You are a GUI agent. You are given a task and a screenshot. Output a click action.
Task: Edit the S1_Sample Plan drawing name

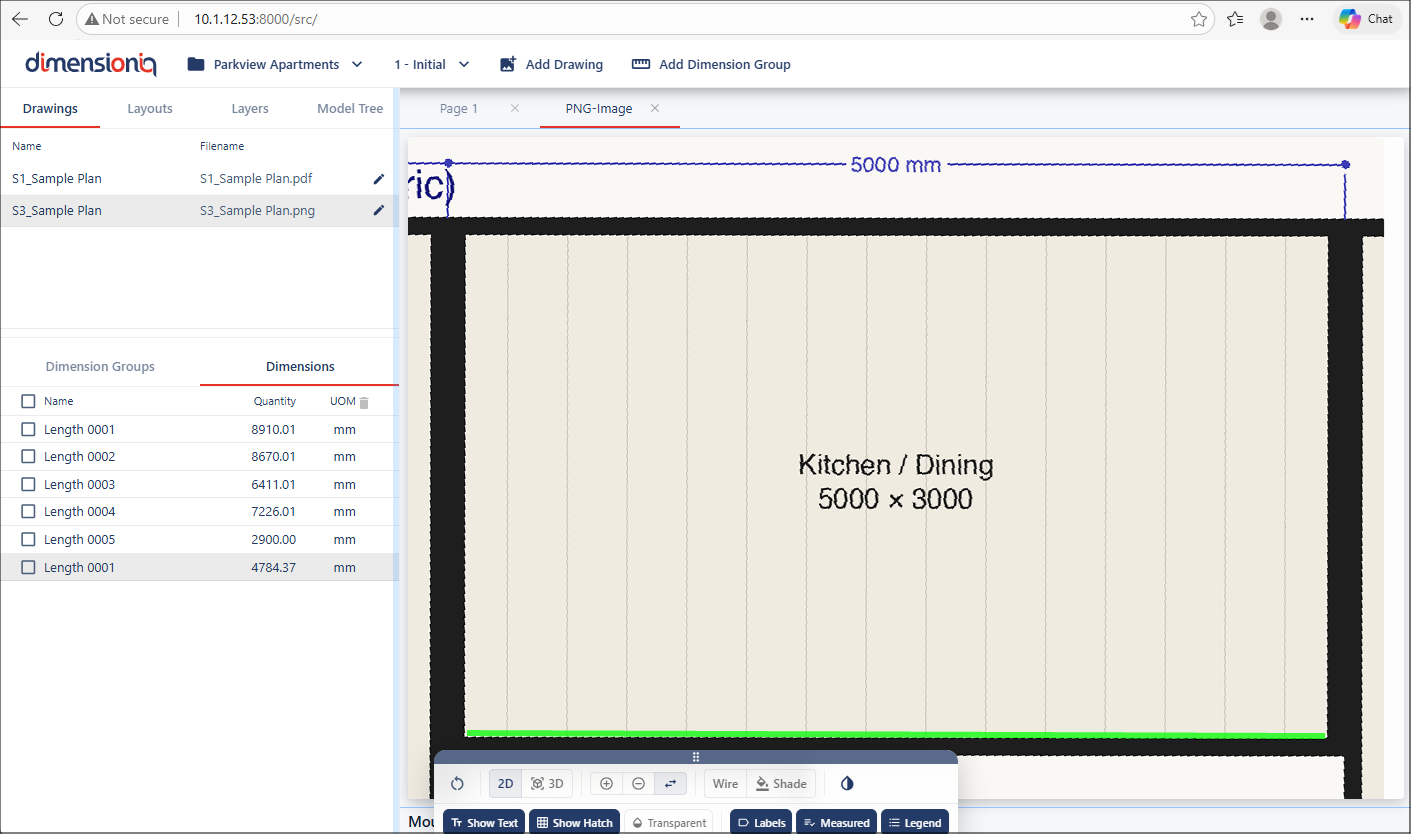(x=378, y=179)
